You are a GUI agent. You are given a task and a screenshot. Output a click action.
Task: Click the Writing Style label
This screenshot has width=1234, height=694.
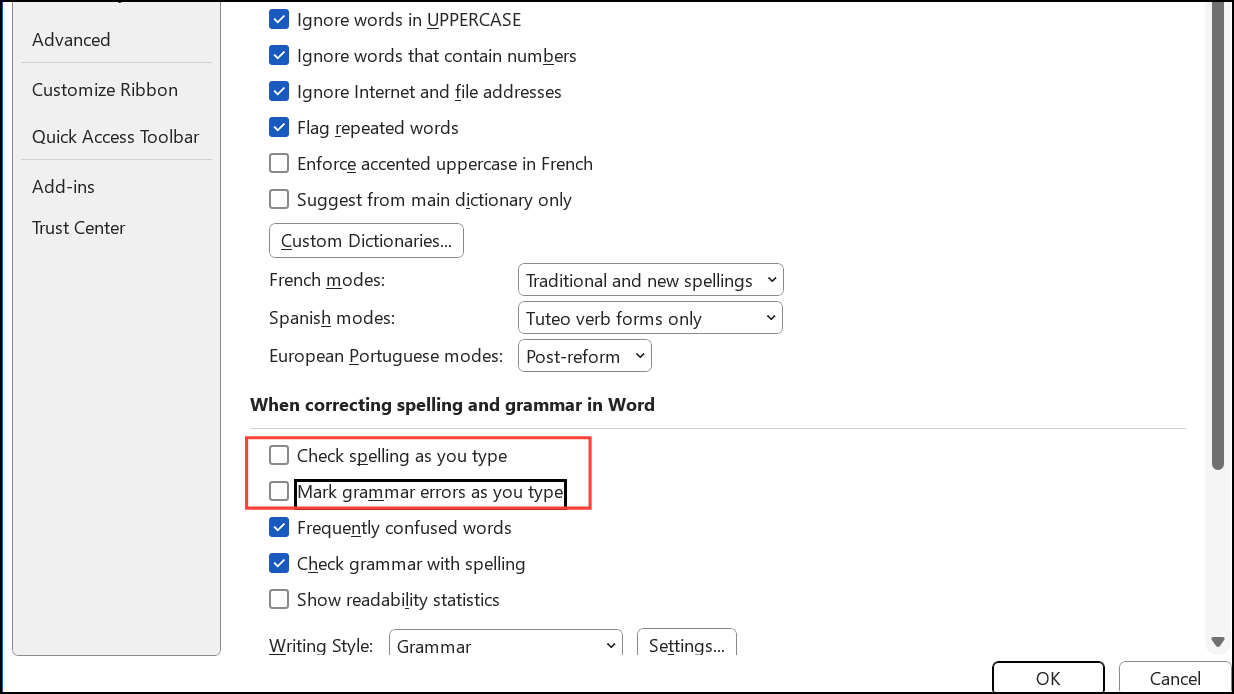(x=321, y=646)
